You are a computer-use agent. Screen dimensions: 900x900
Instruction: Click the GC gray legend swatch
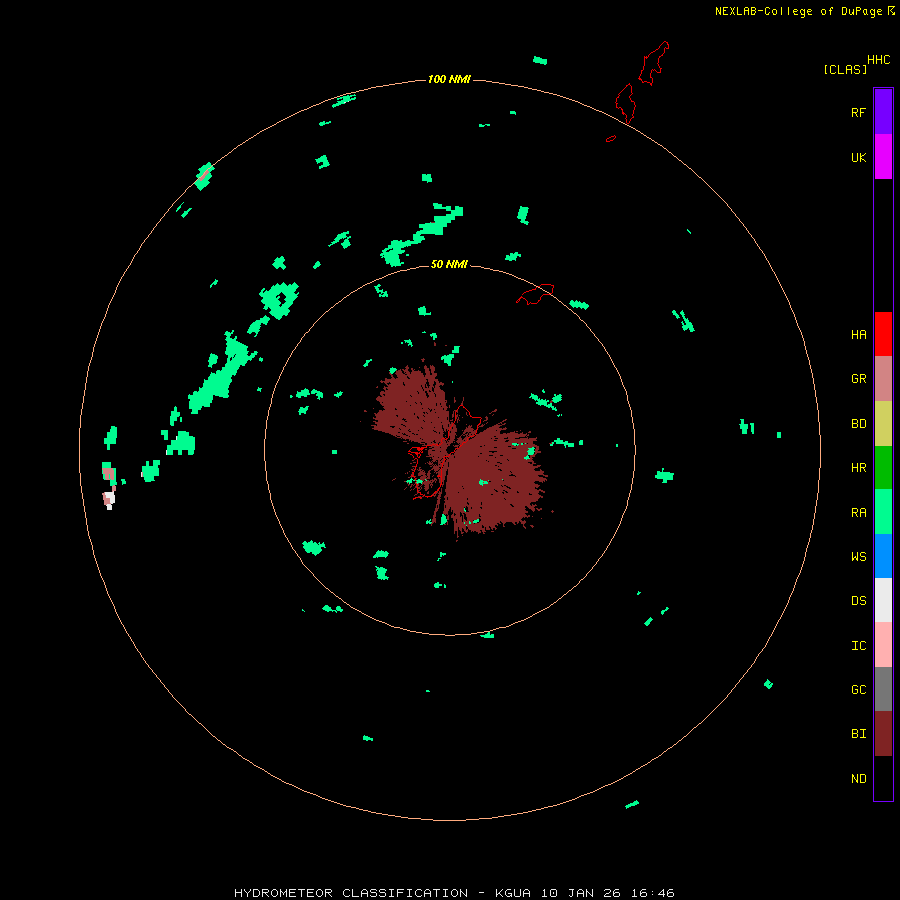[883, 689]
